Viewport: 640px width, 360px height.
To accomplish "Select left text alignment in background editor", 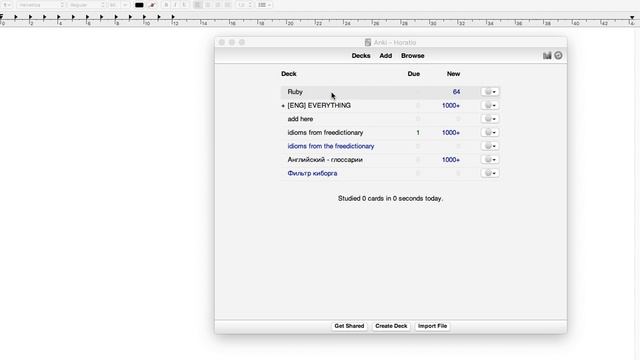I will pyautogui.click(x=198, y=5).
